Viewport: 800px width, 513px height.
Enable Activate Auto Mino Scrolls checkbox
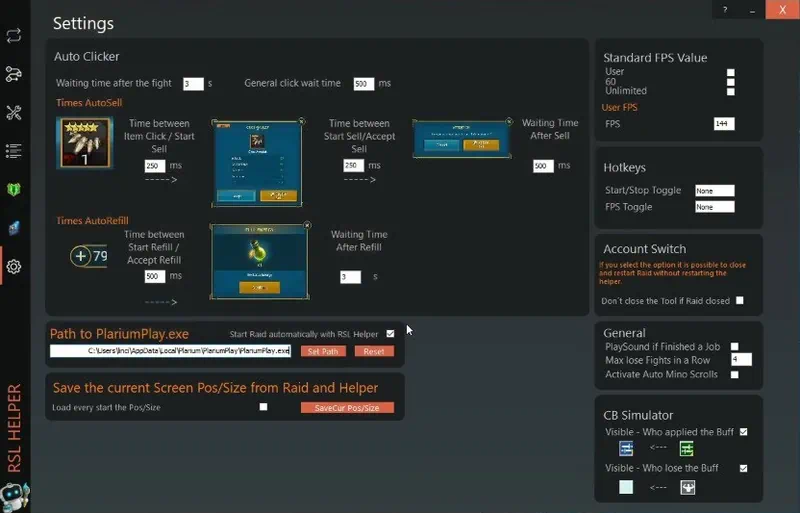click(735, 375)
